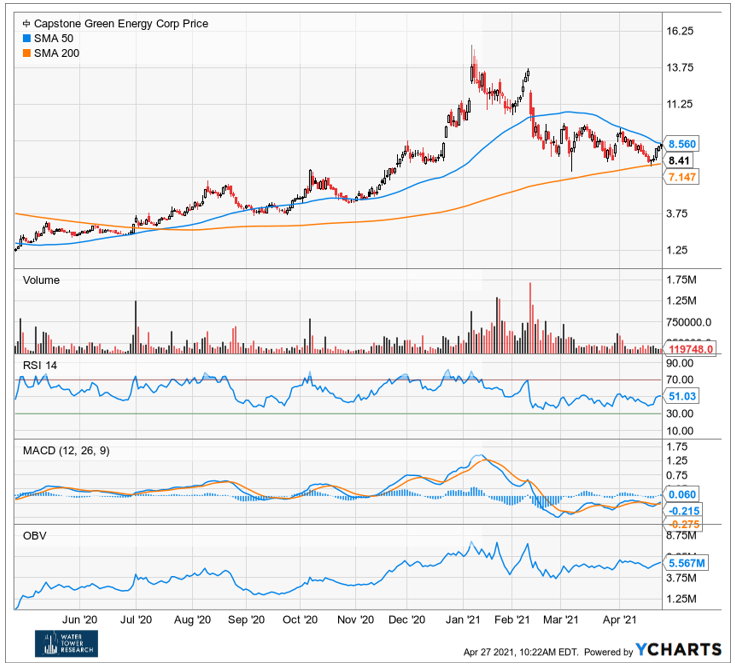Click the Water Tower Research logo
The height and width of the screenshot is (666, 735).
67,644
